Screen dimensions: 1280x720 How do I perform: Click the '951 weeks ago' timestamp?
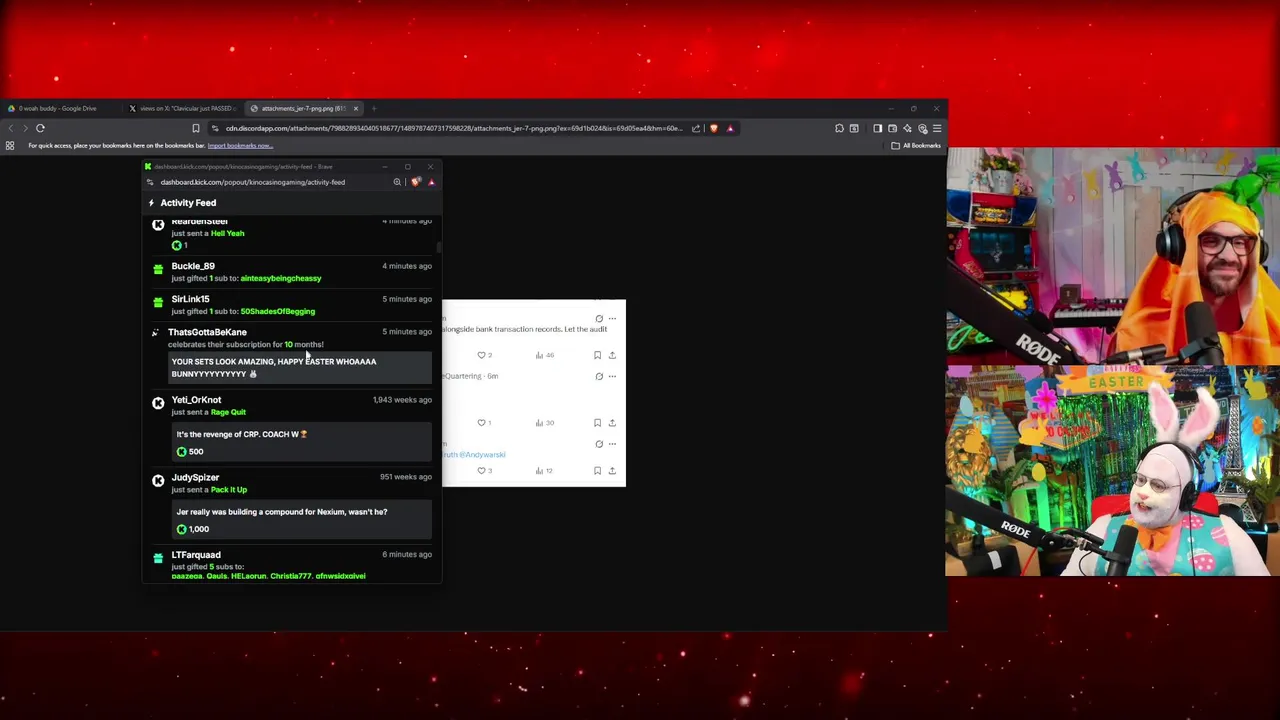[406, 477]
